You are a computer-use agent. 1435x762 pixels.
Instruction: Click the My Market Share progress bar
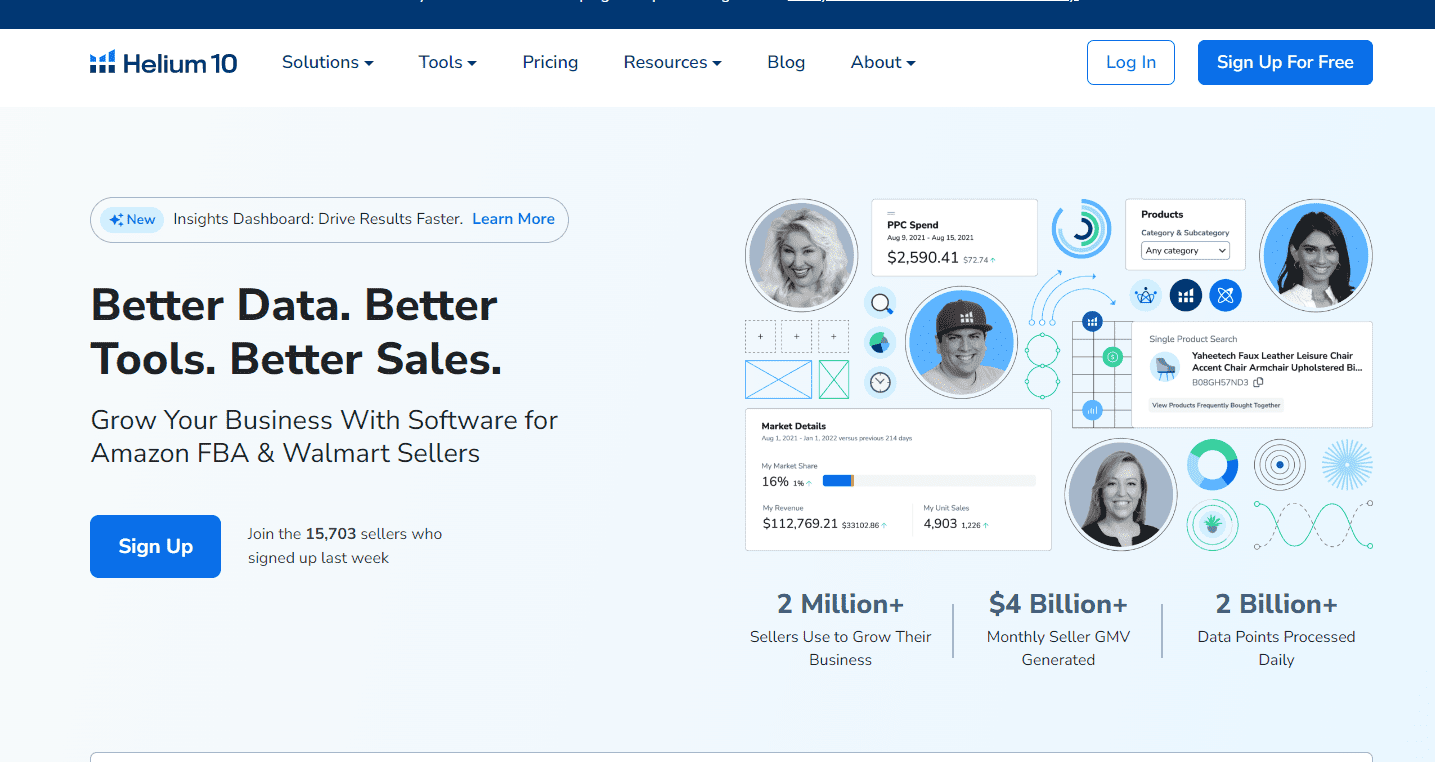tap(928, 481)
